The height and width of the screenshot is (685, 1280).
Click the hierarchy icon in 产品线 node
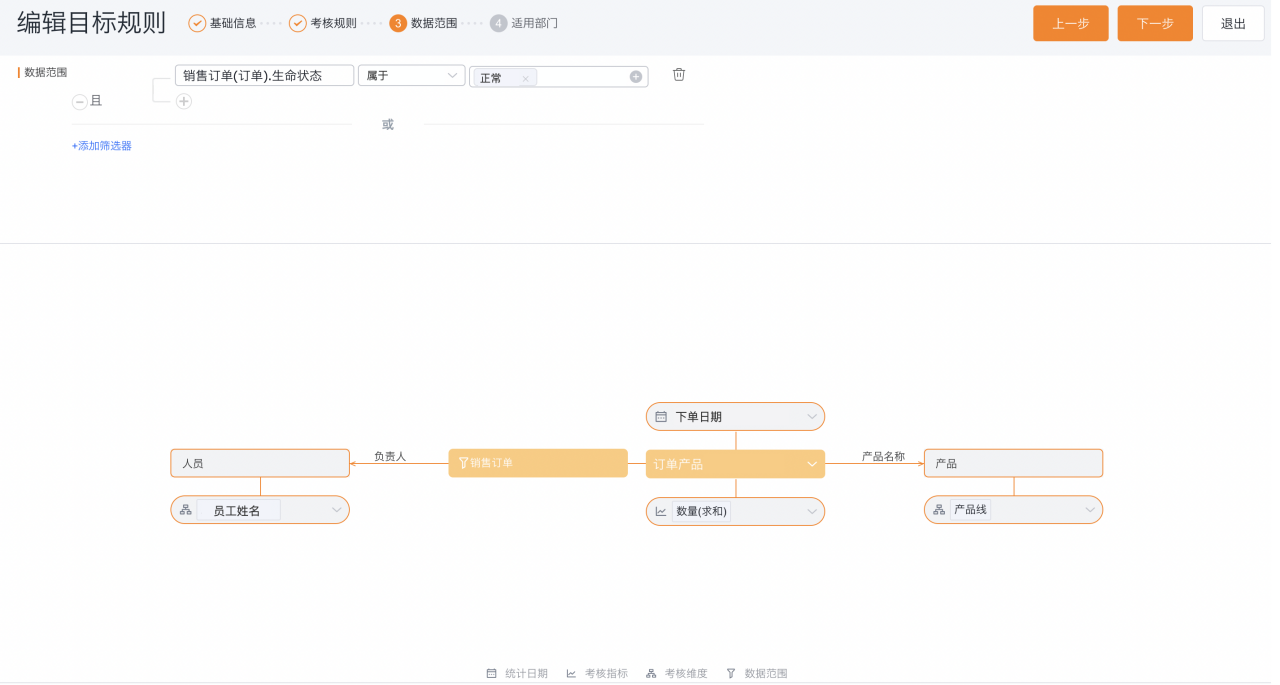click(x=939, y=510)
